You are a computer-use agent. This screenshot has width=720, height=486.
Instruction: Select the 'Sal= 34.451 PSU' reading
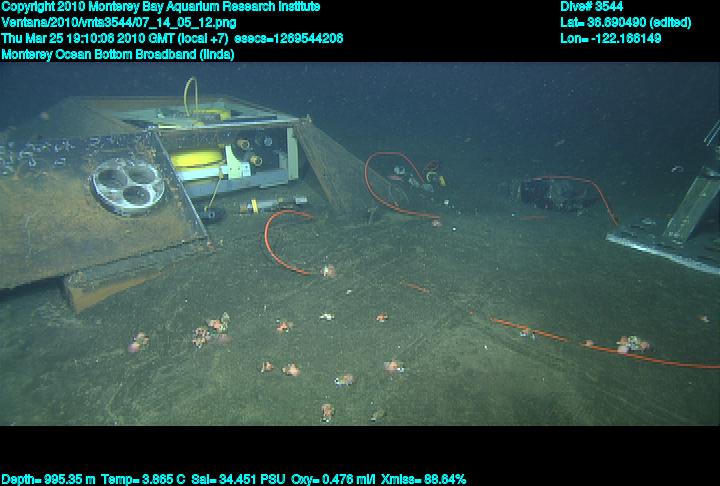pyautogui.click(x=238, y=480)
